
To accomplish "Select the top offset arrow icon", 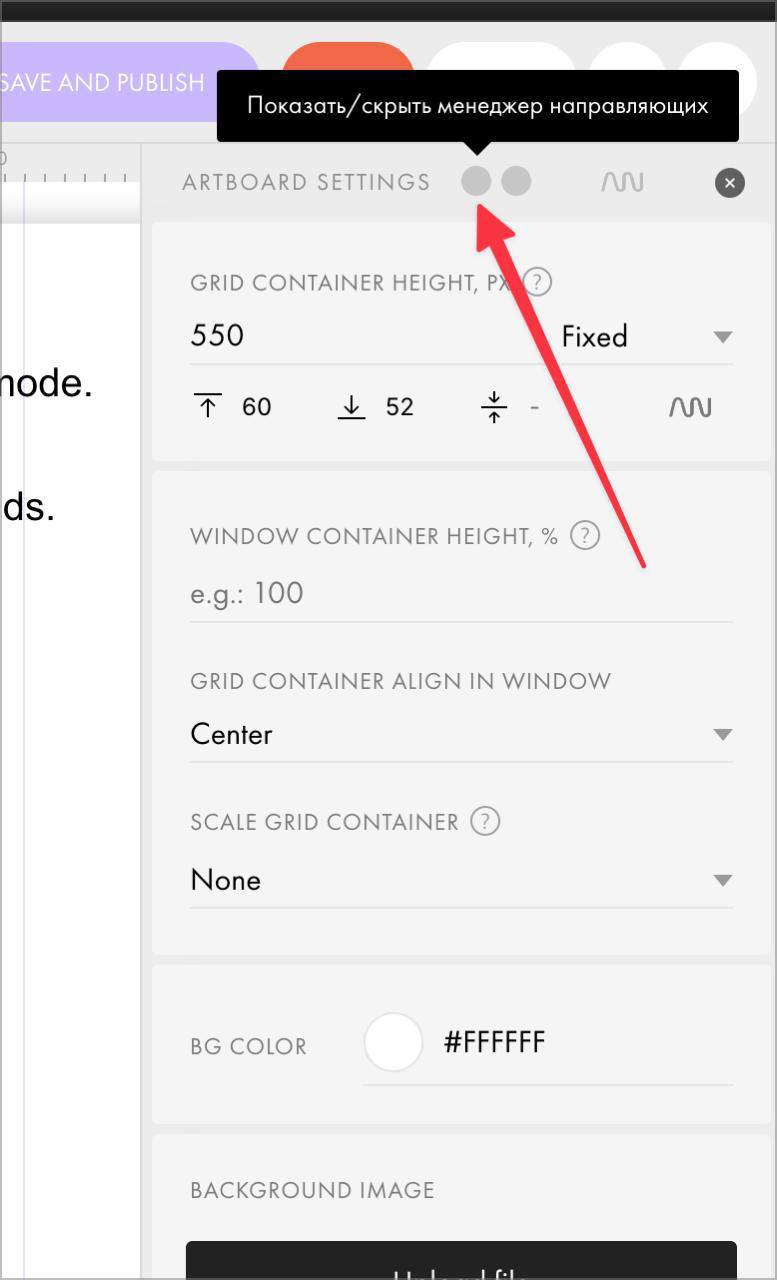I will pyautogui.click(x=208, y=407).
